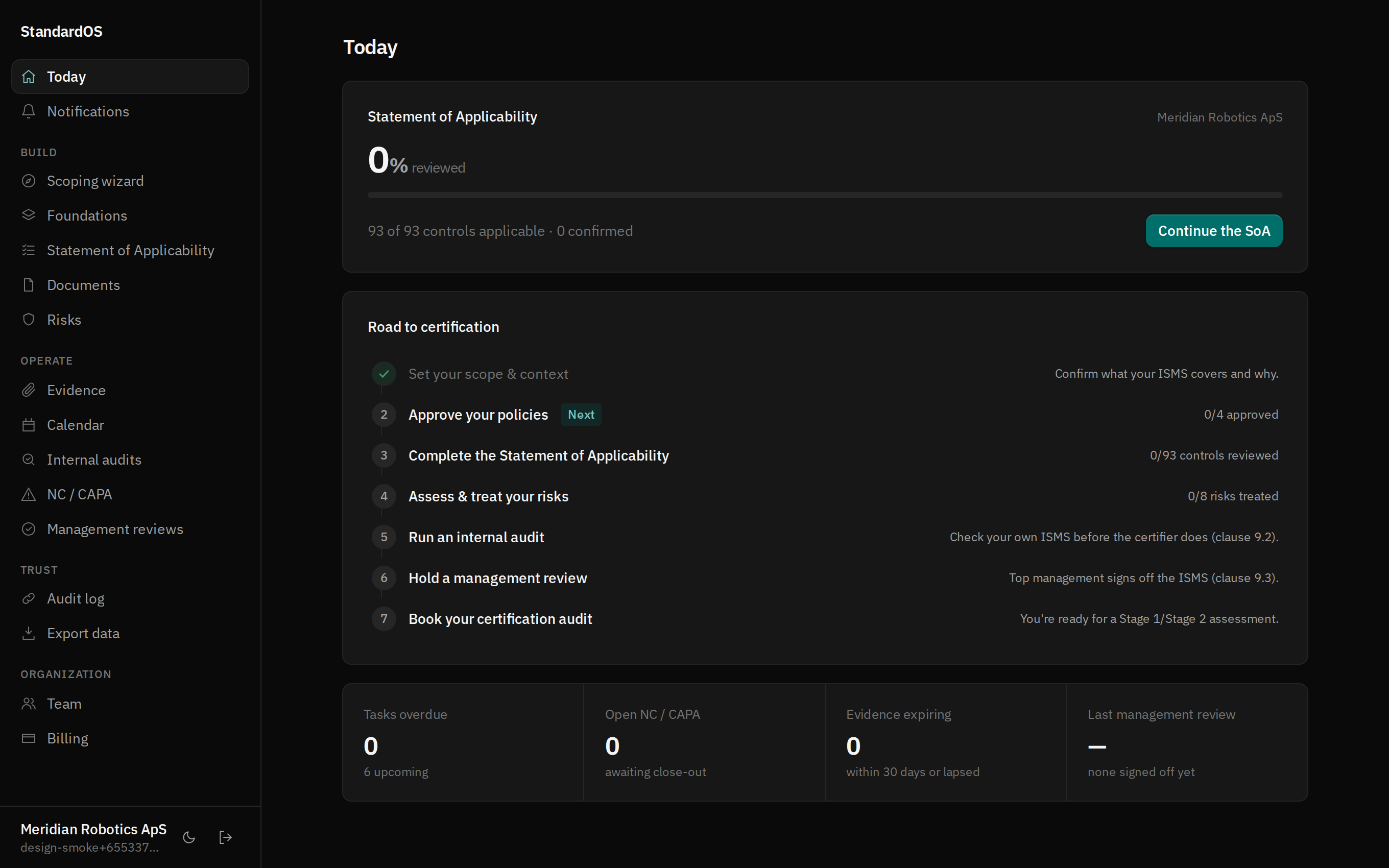The image size is (1389, 868).
Task: Click 'Meridian Robotics ApS' in the SoA card
Action: [1219, 117]
